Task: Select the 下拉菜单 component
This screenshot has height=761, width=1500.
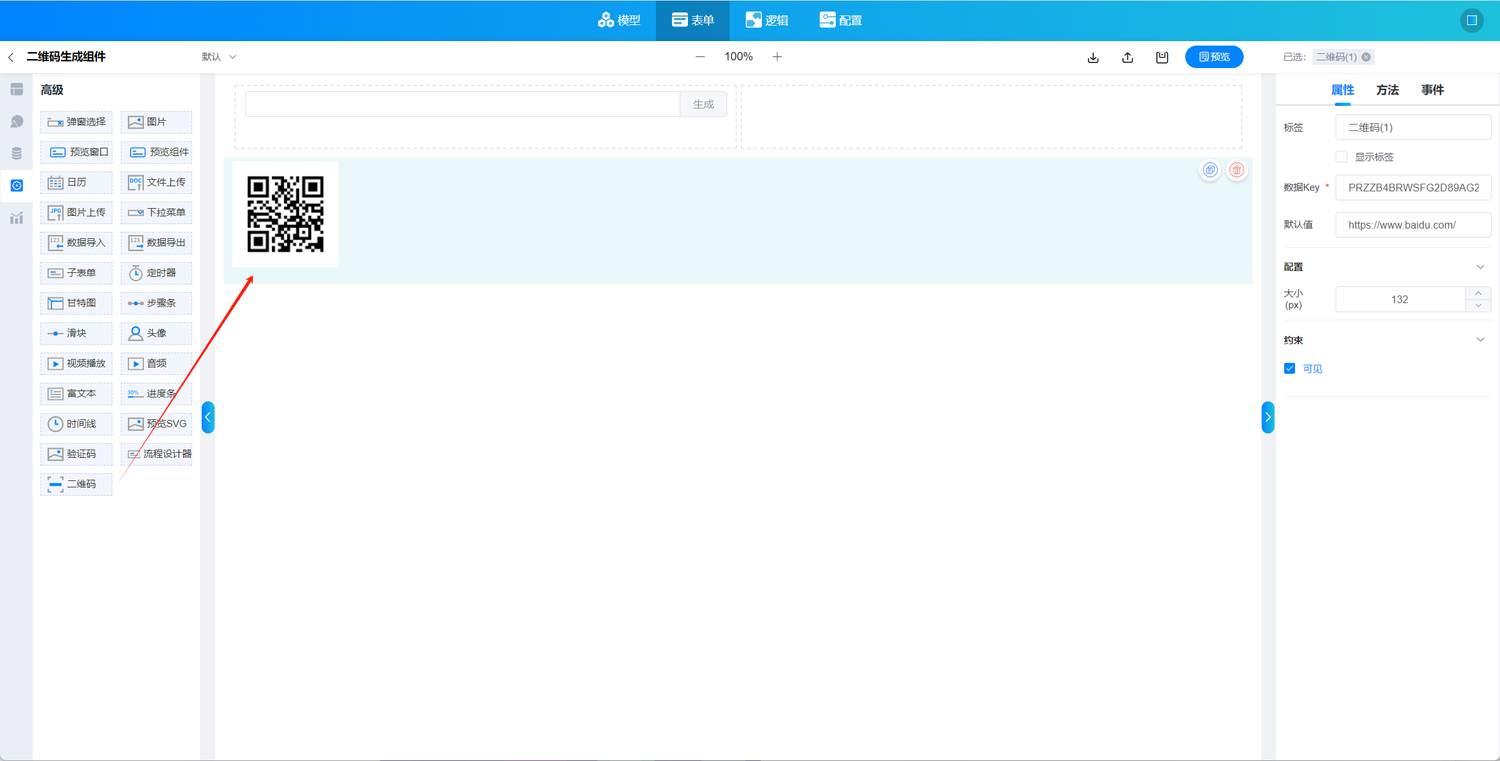Action: pyautogui.click(x=156, y=212)
